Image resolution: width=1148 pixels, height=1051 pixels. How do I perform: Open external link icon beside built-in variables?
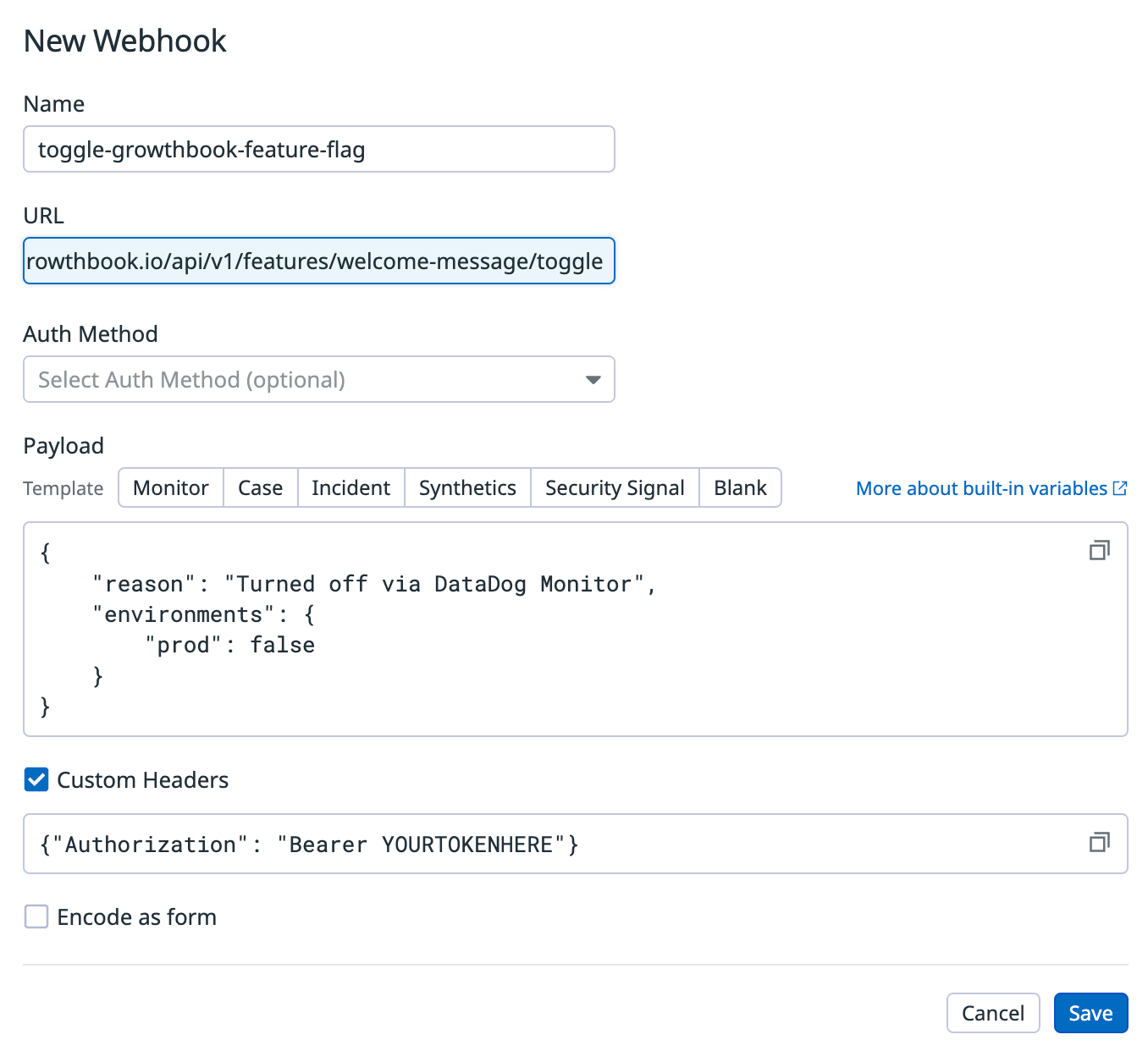pyautogui.click(x=1120, y=488)
